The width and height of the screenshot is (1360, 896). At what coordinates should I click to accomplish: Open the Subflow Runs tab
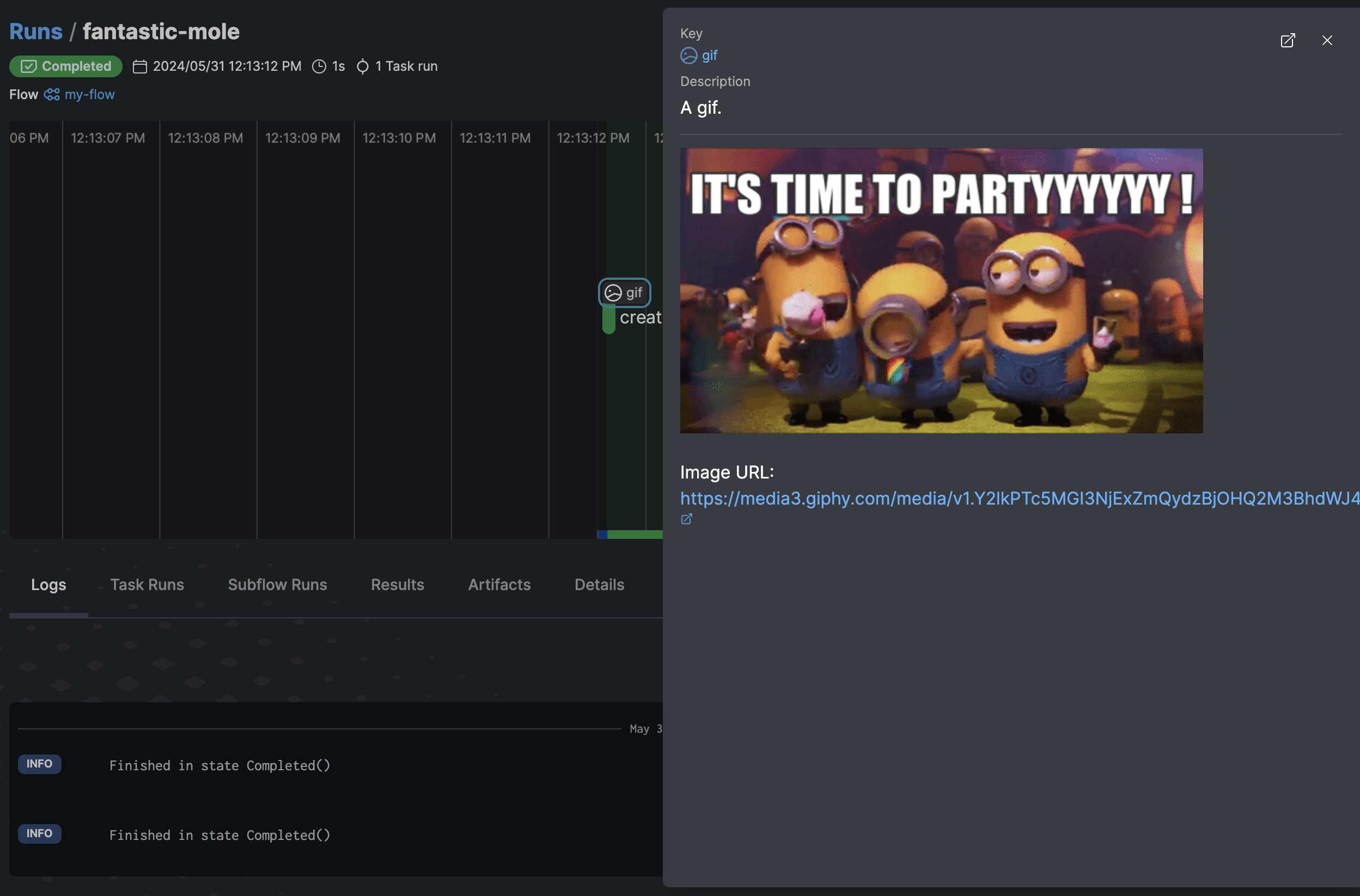(277, 585)
